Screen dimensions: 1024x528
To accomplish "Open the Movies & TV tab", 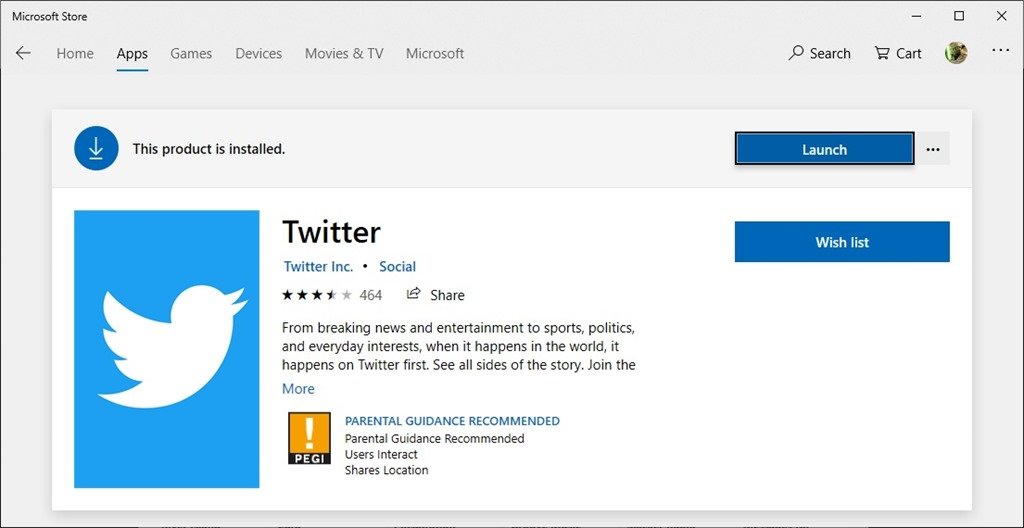I will (344, 54).
